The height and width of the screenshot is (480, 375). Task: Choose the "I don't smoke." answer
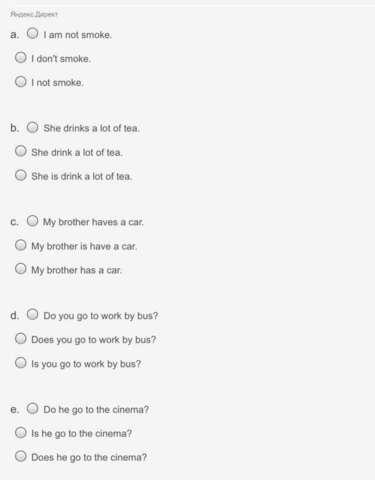coord(21,57)
